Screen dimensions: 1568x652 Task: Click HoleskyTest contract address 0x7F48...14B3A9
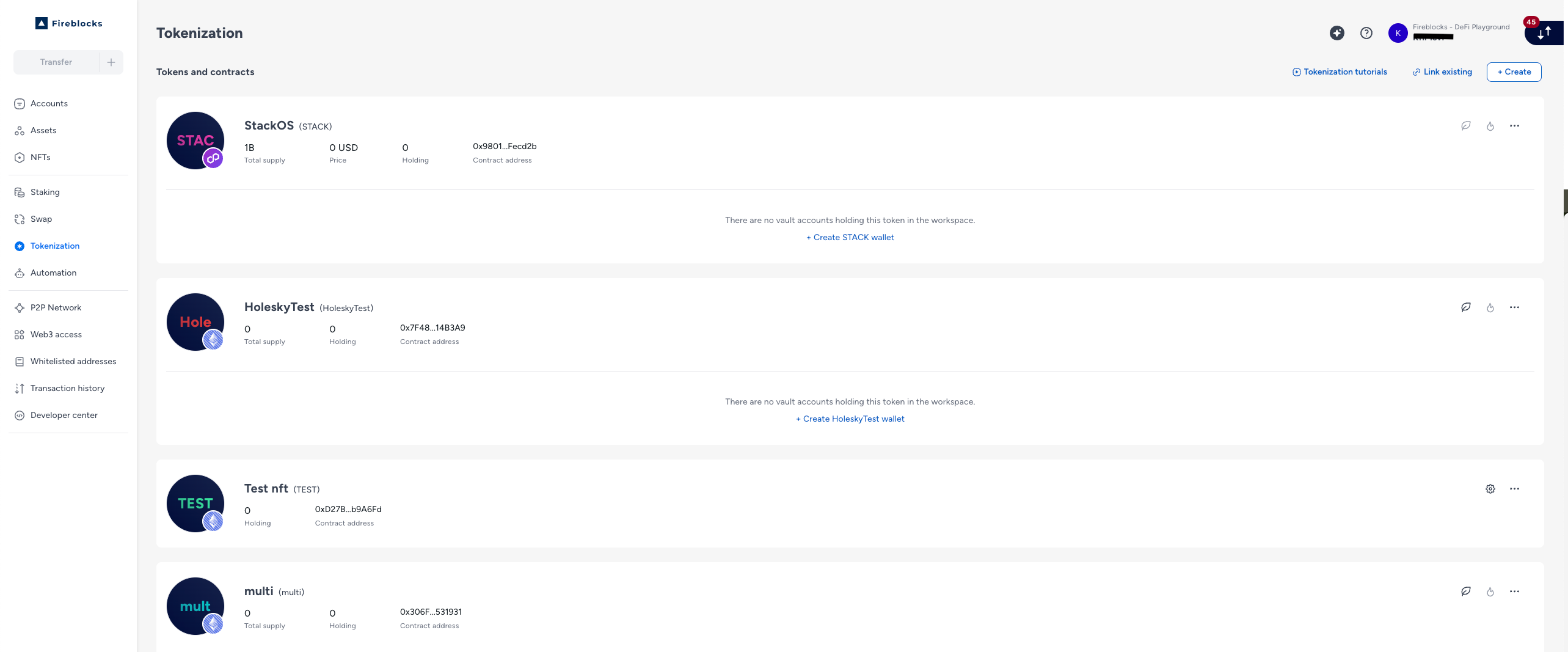(432, 328)
